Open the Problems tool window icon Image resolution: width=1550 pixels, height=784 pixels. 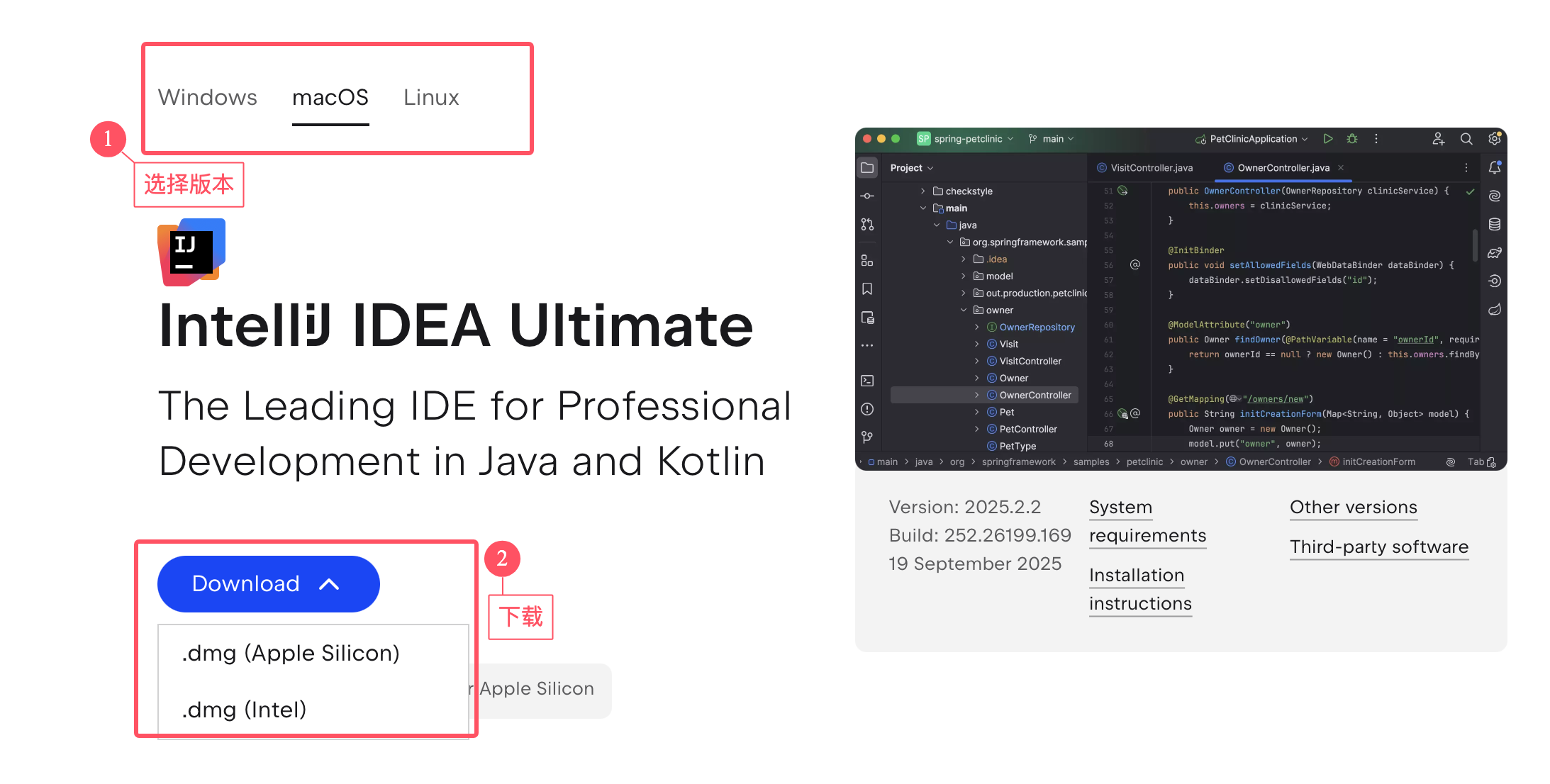pyautogui.click(x=867, y=409)
